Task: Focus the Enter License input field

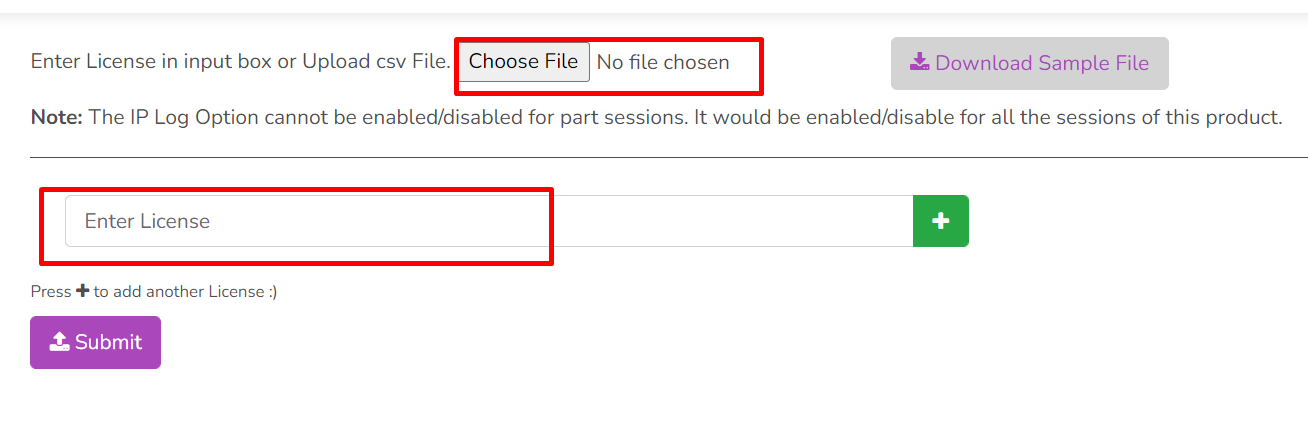Action: 489,221
